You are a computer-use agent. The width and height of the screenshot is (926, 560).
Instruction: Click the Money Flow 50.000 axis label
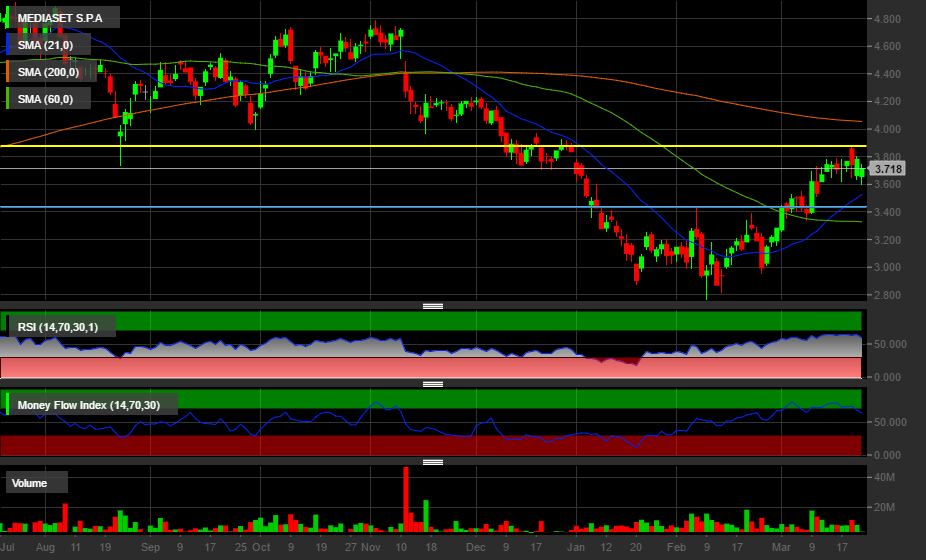[x=890, y=422]
